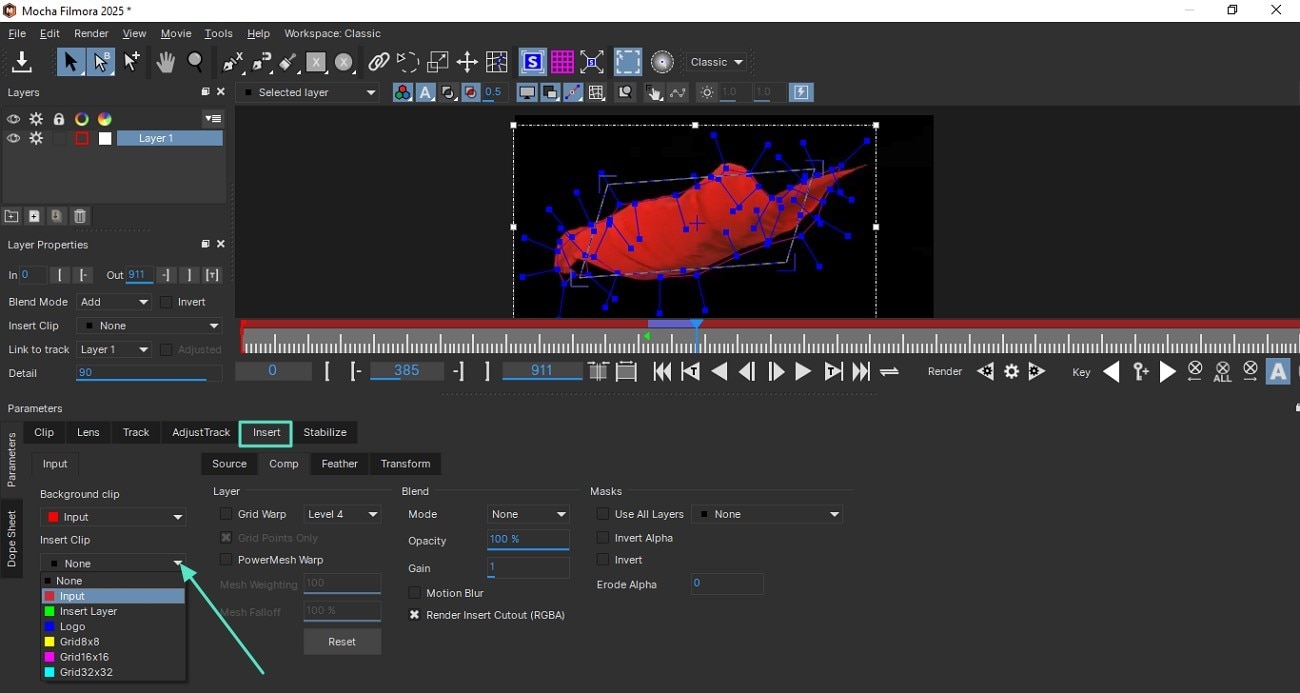The height and width of the screenshot is (693, 1300).
Task: Delete all keyframes with ALL icon
Action: [x=1222, y=372]
